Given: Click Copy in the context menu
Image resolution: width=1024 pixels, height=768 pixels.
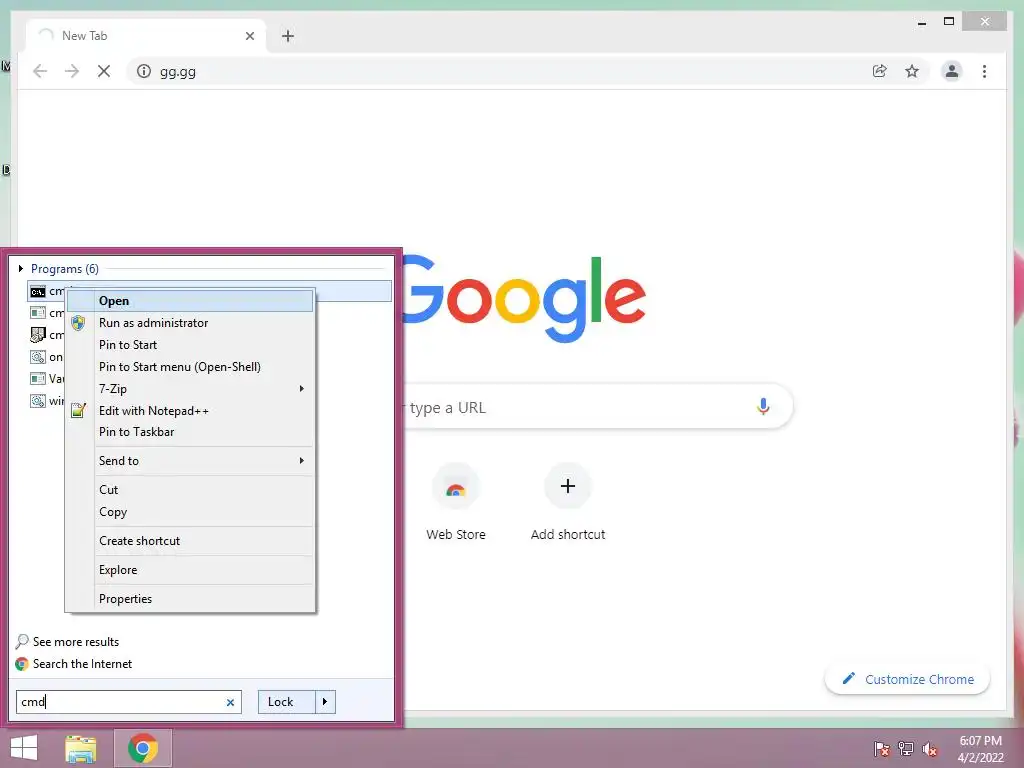Looking at the screenshot, I should pyautogui.click(x=190, y=512).
